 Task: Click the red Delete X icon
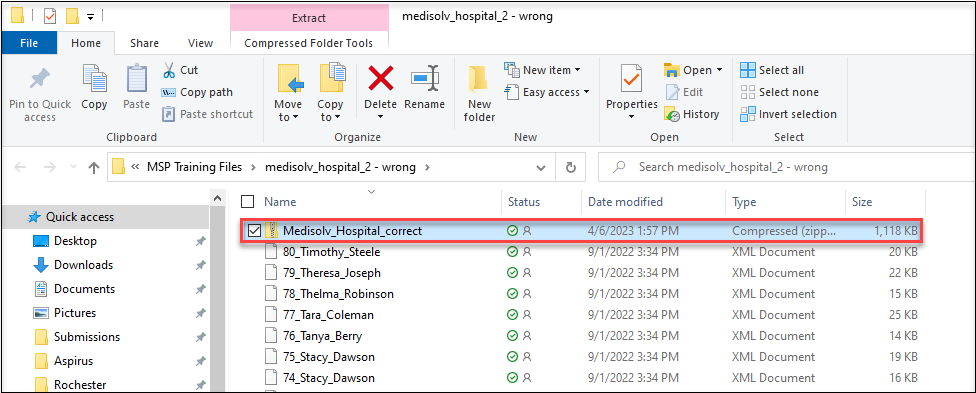(x=381, y=78)
